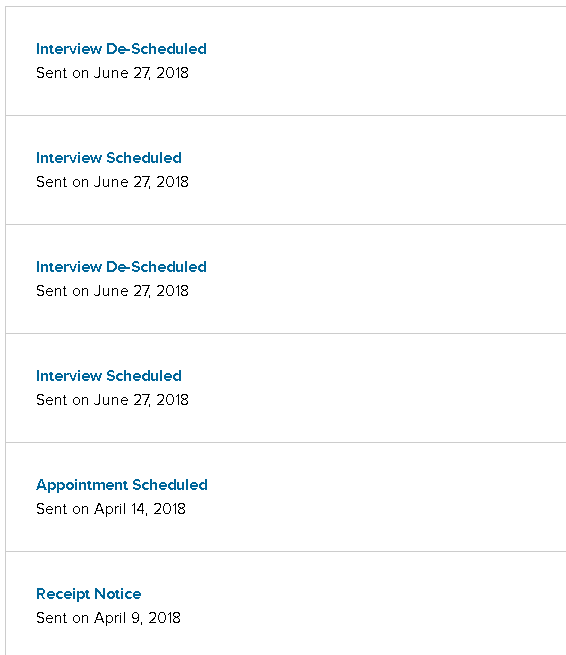The height and width of the screenshot is (655, 566).
Task: Select the Appointment Scheduled row's empty area
Action: (x=376, y=497)
